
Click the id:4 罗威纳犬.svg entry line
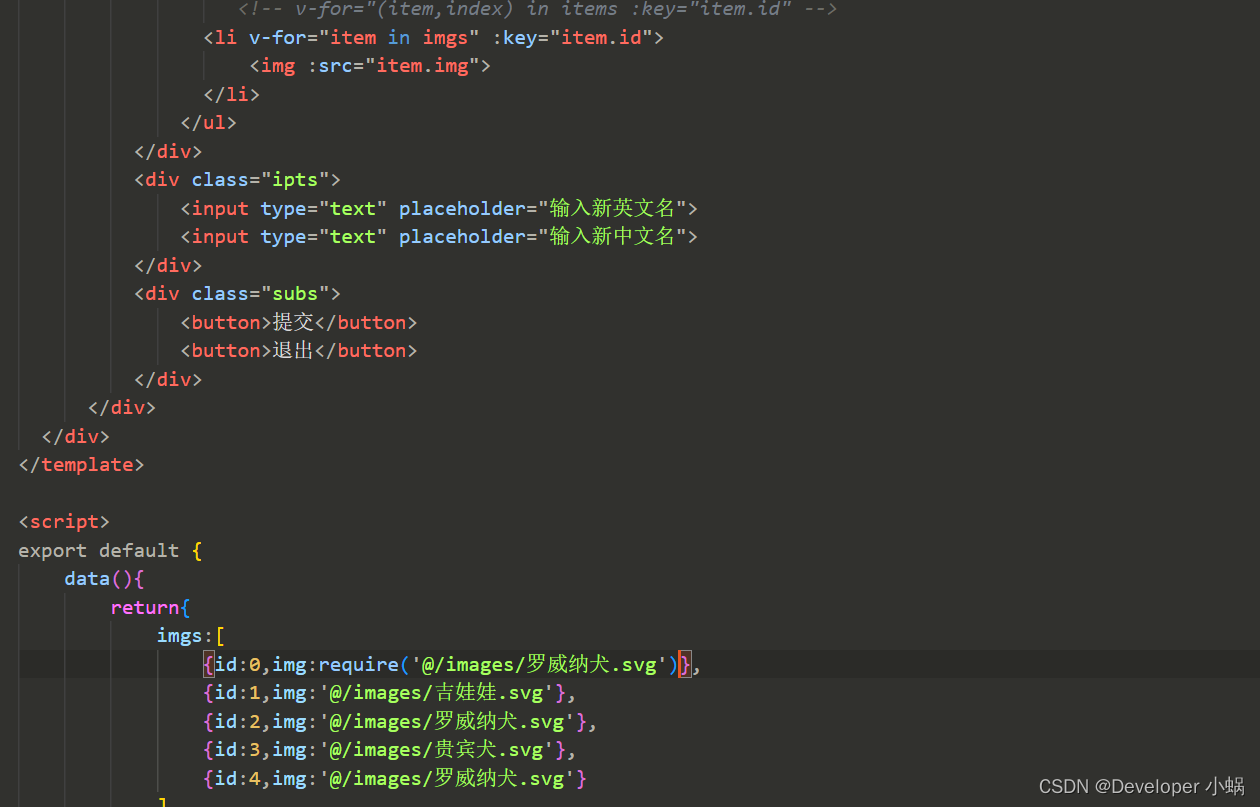tap(395, 778)
